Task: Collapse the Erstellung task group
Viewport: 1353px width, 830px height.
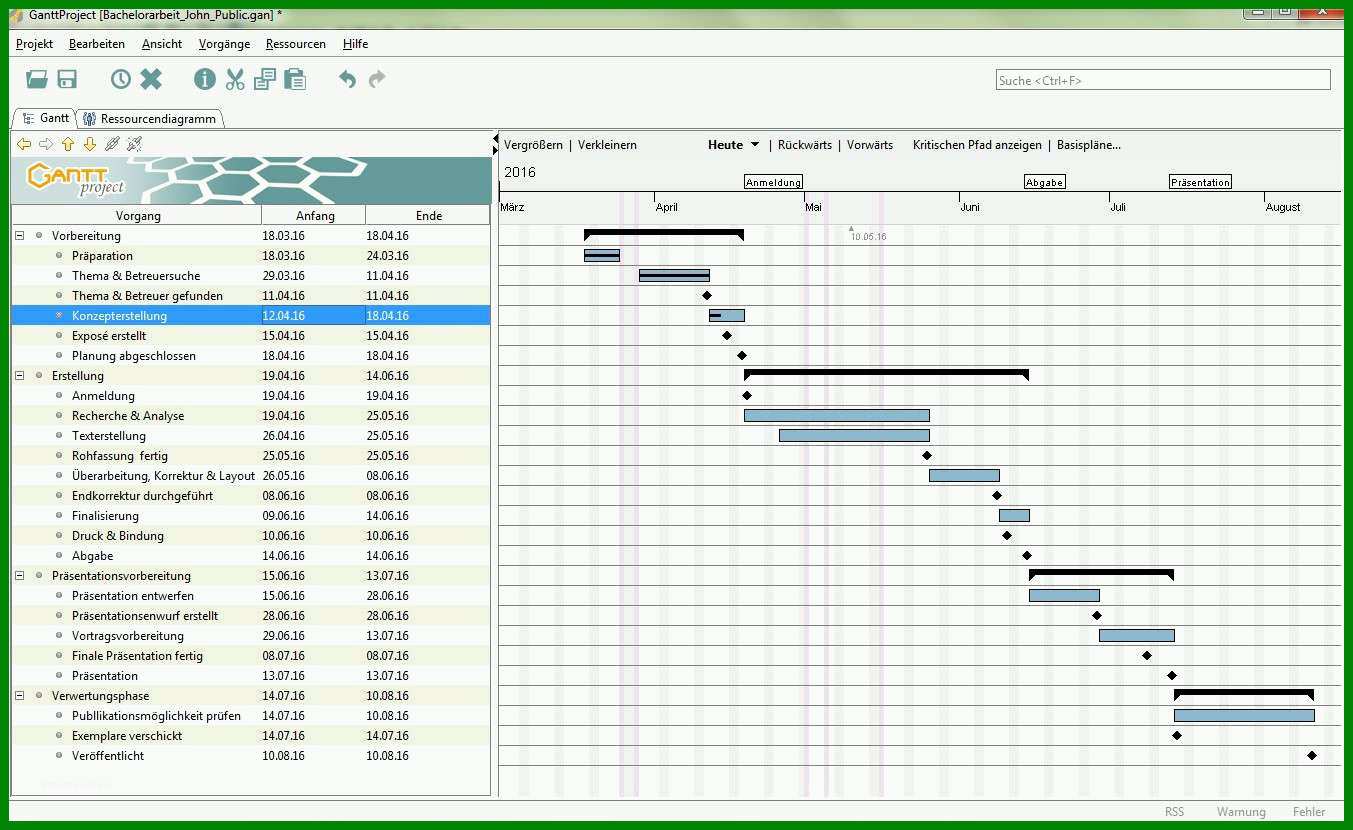Action: coord(19,376)
